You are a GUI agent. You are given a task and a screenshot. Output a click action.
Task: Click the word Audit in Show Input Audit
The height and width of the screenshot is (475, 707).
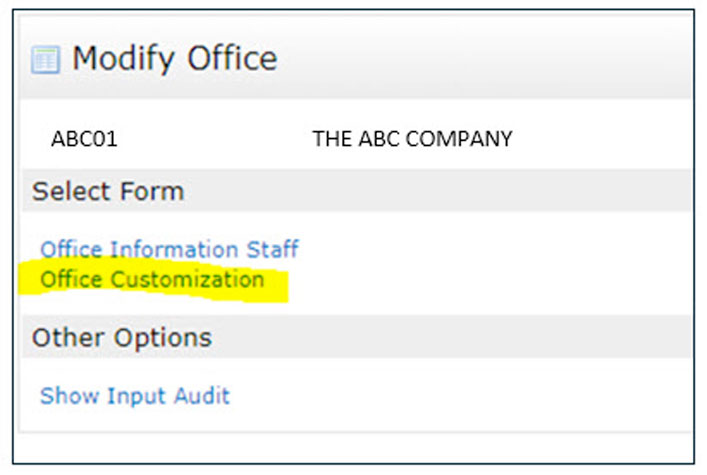point(203,396)
